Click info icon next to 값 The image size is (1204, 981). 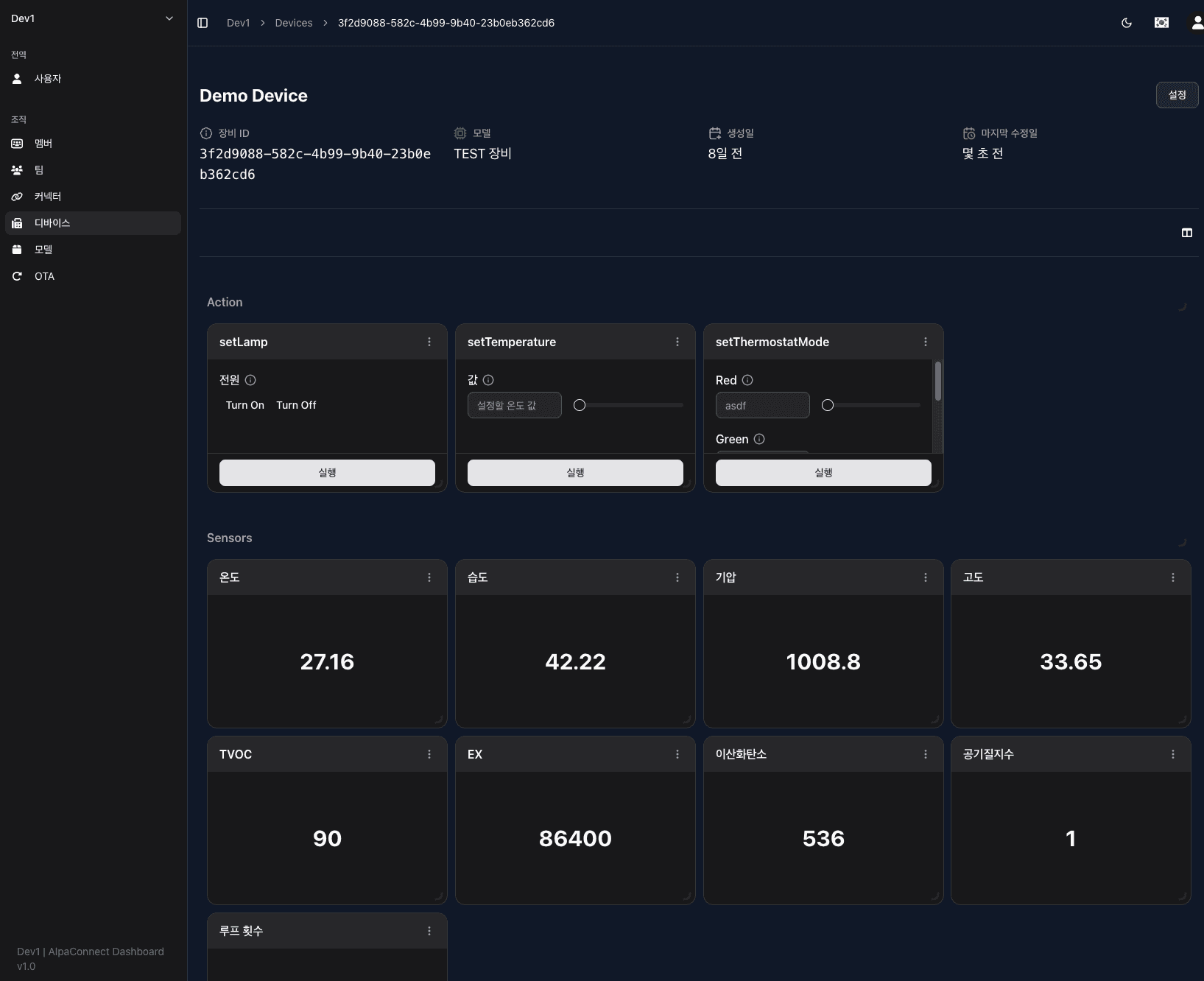(488, 380)
